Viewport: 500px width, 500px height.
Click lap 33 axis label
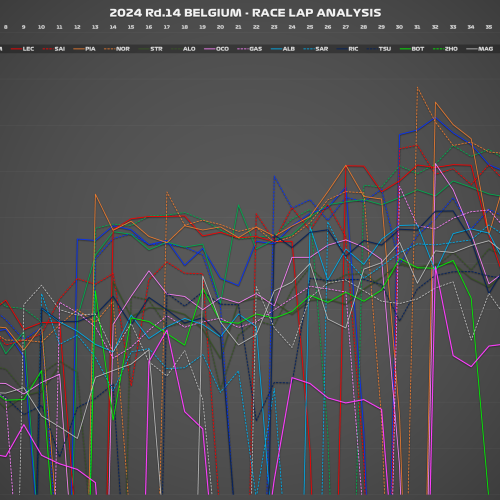tap(453, 27)
